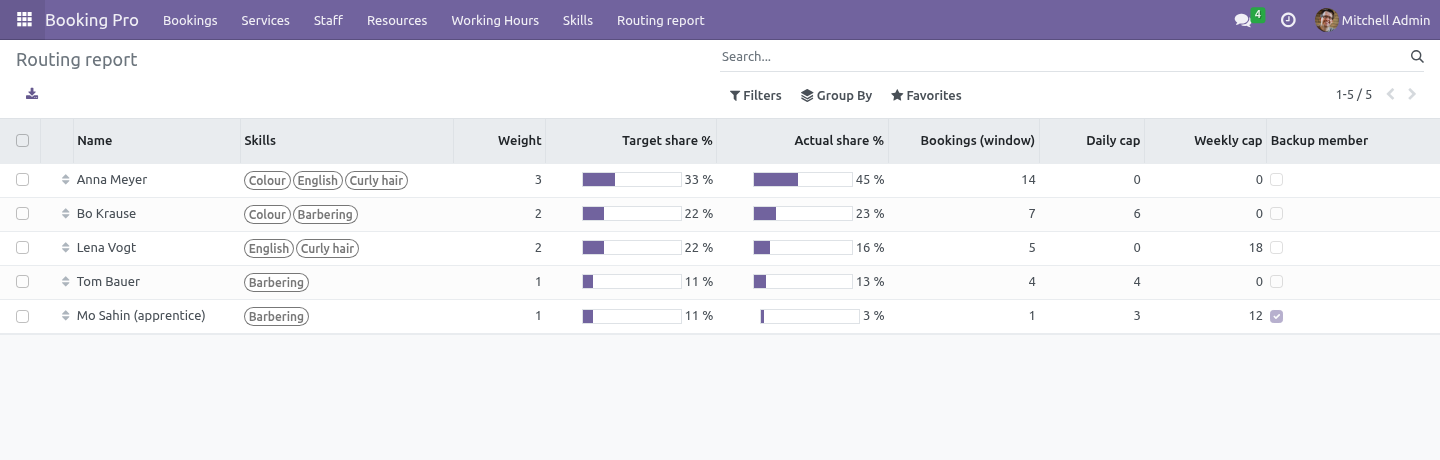Open the Filters dropdown
The image size is (1440, 460).
coord(756,96)
